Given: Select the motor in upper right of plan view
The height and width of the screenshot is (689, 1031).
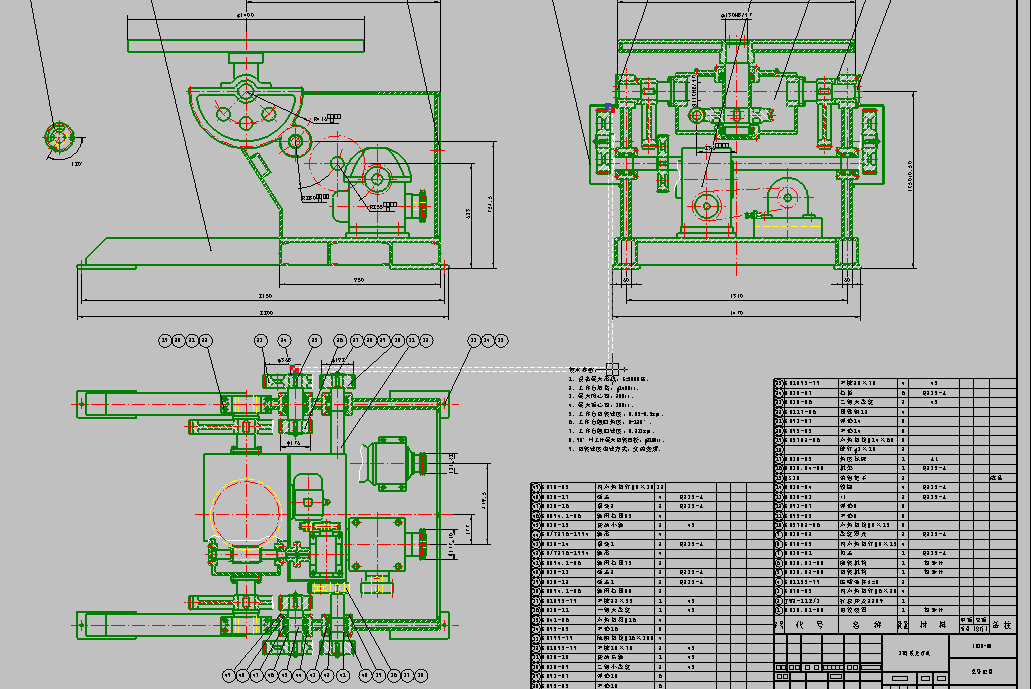Looking at the screenshot, I should pos(390,465).
